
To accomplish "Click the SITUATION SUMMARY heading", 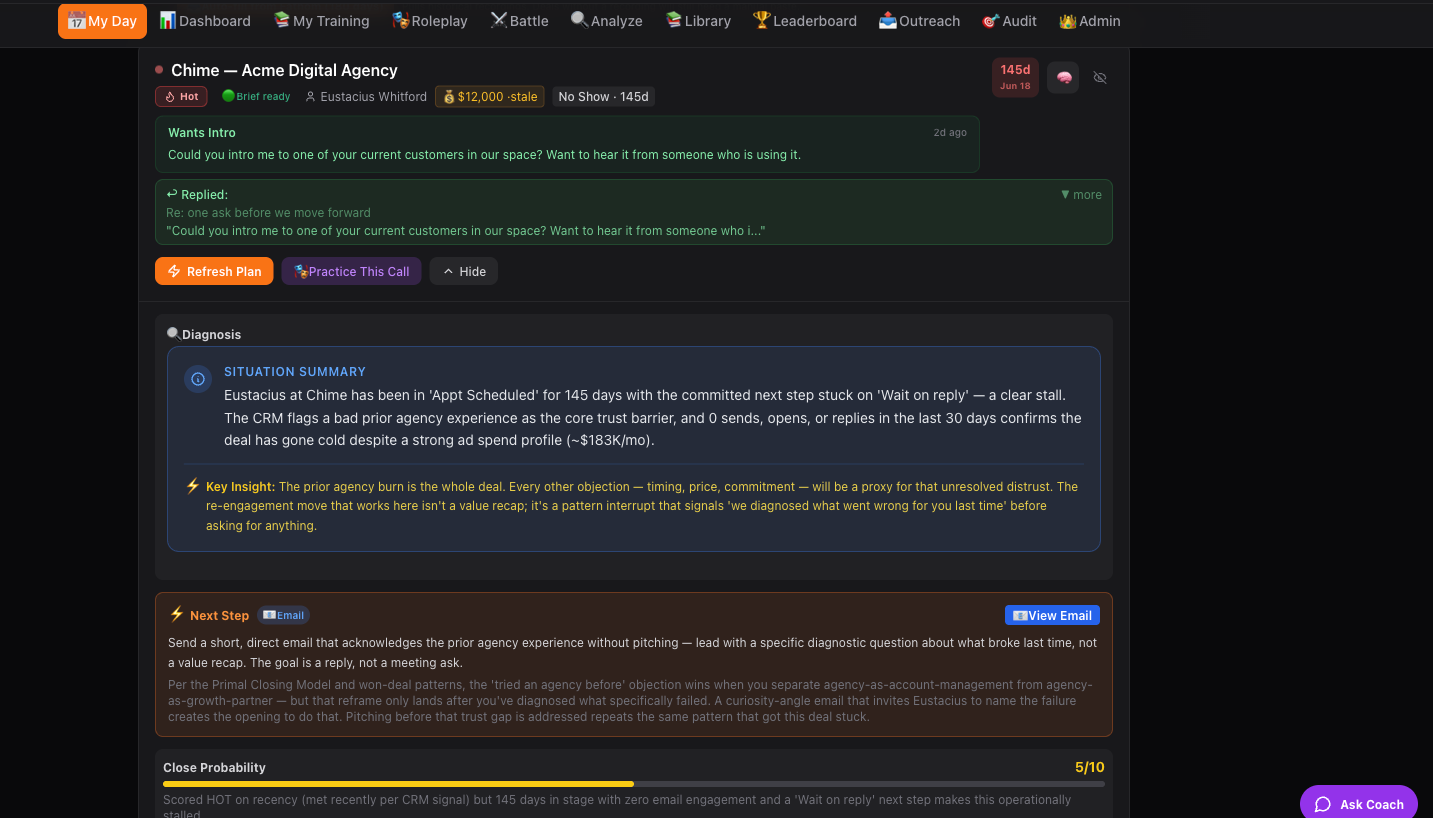I will 295,371.
